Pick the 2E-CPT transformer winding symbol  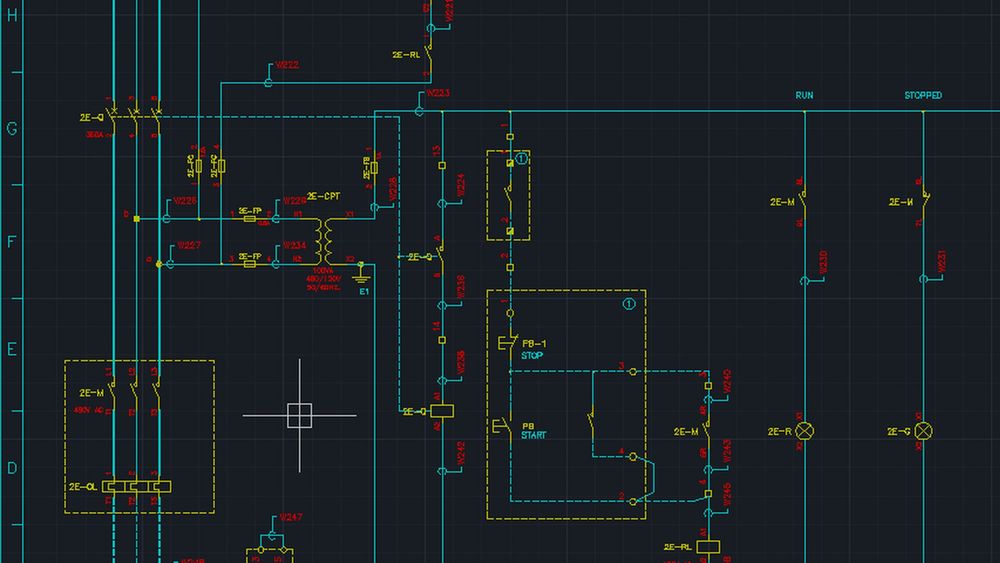325,241
